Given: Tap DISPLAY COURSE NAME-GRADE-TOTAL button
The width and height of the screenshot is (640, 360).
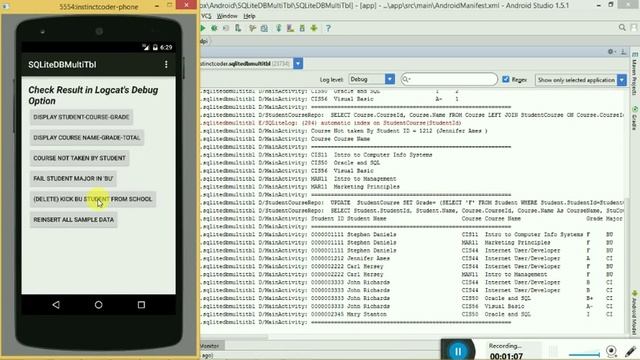Looking at the screenshot, I should pyautogui.click(x=87, y=138).
